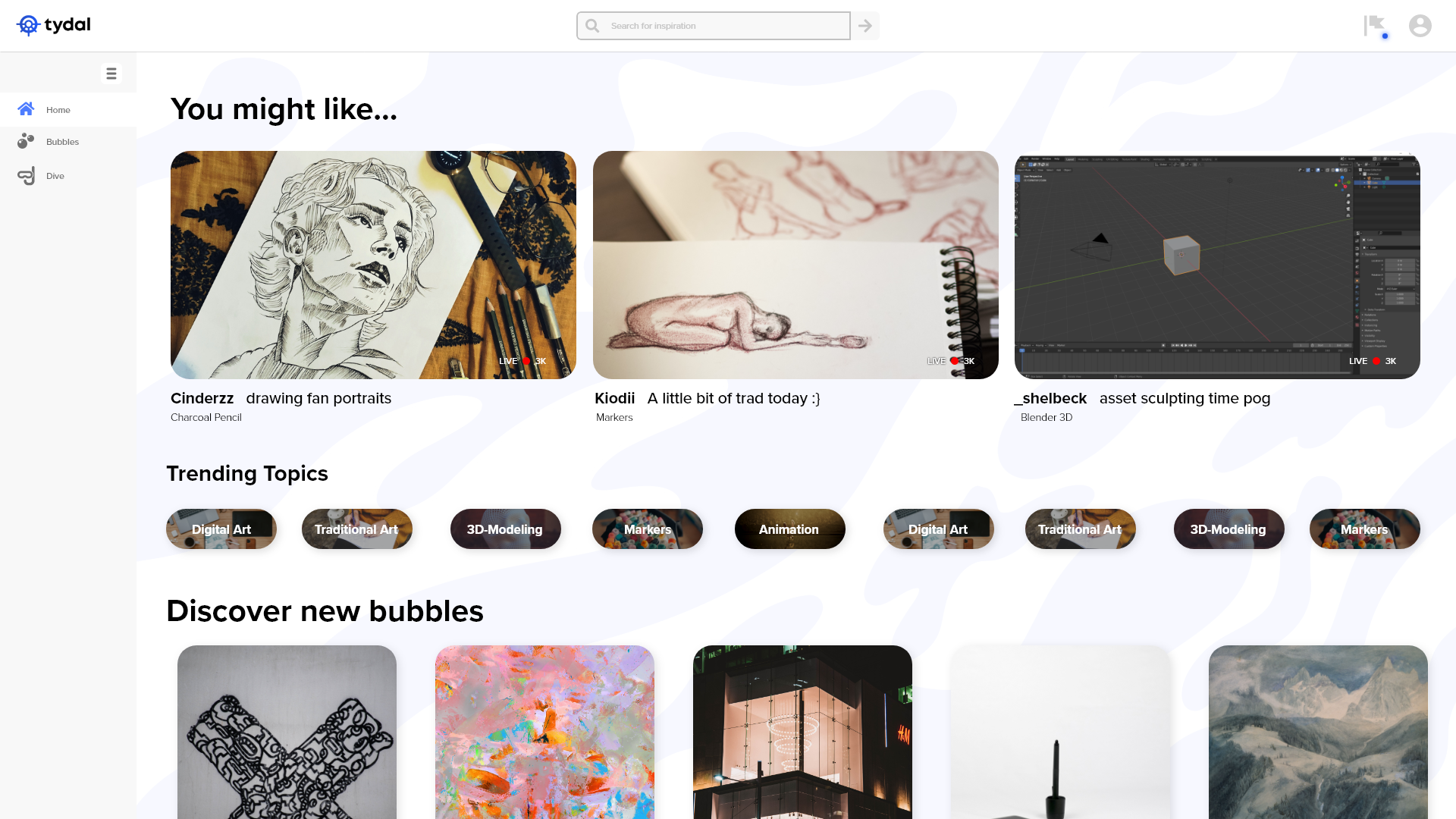Select the Animation trending topic

click(x=789, y=529)
